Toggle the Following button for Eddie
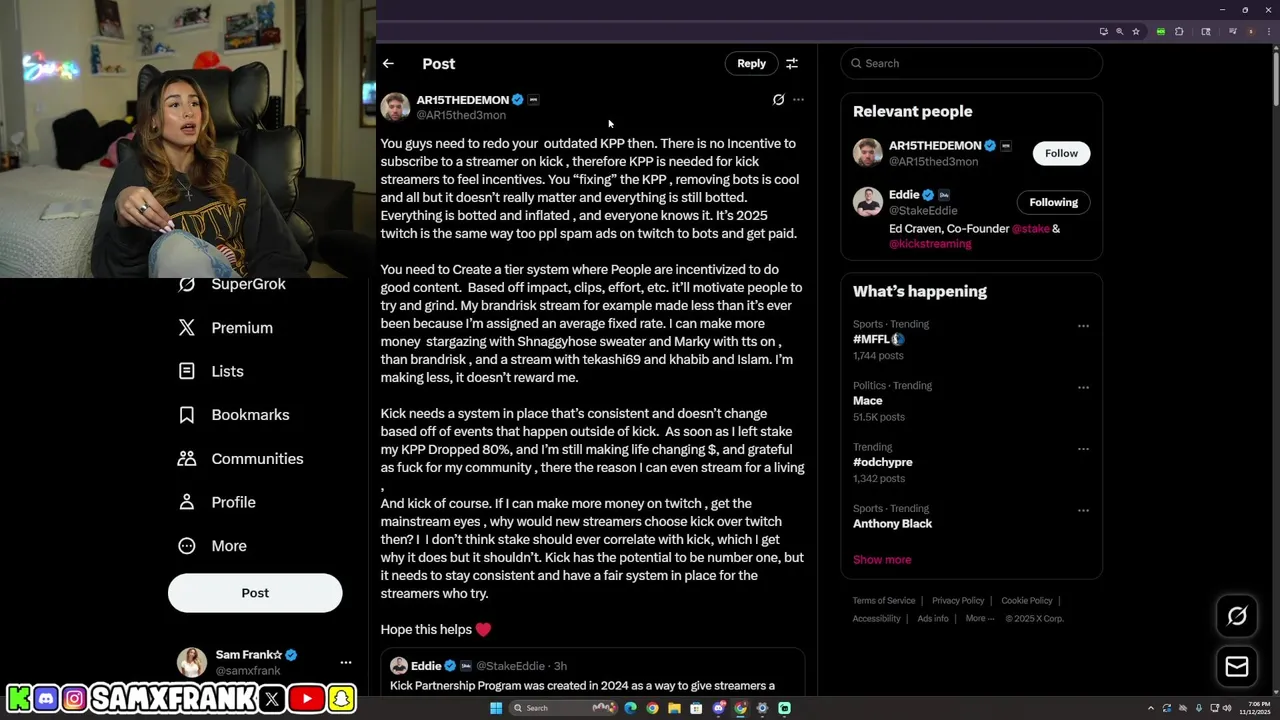Screen dimensions: 1280x720 pyautogui.click(x=1053, y=202)
